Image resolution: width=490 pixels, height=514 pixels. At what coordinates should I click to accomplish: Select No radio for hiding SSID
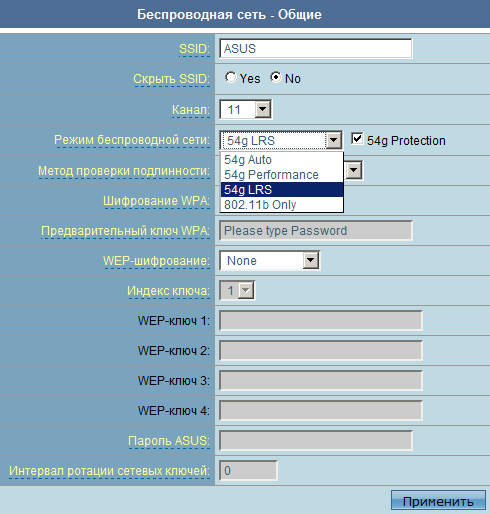[x=276, y=77]
